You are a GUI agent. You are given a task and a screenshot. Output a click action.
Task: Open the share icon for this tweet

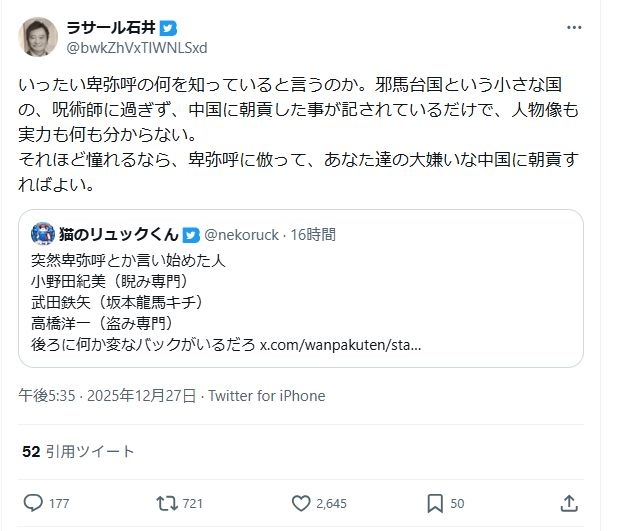pos(568,502)
